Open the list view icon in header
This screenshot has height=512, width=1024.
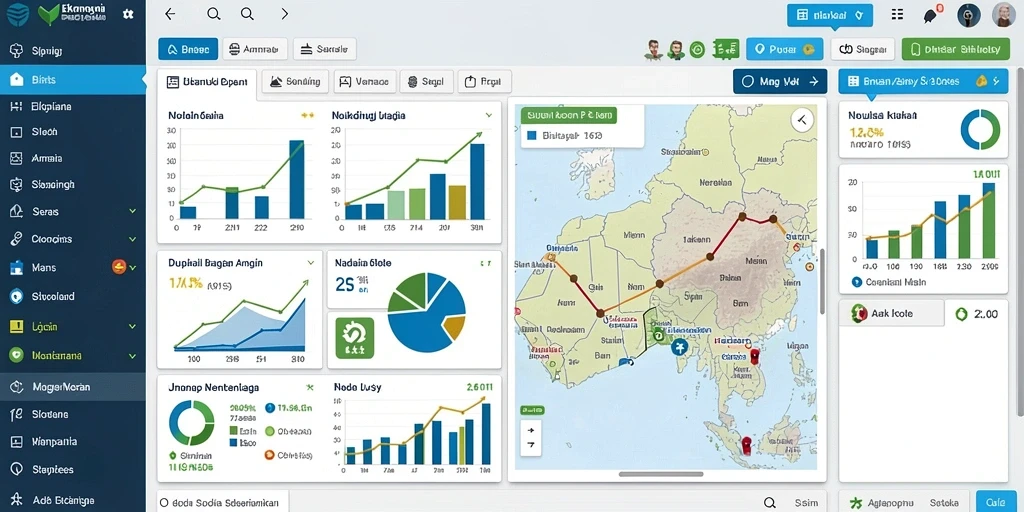pos(897,14)
